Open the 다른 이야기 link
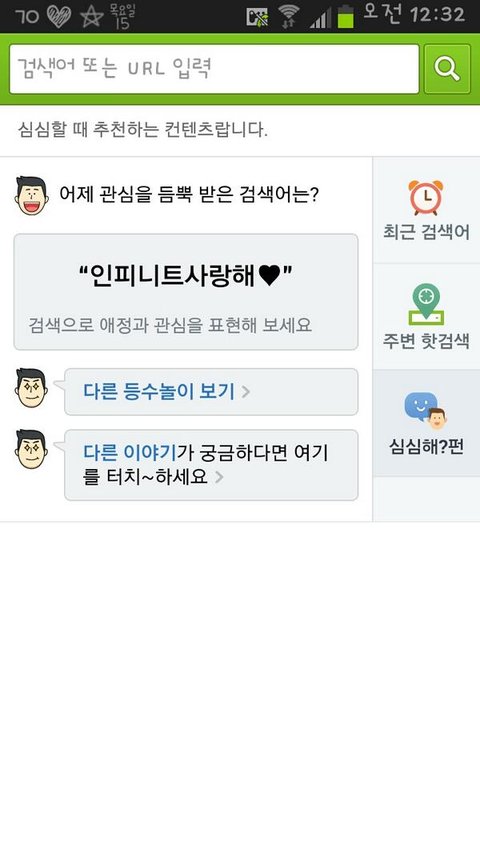 click(x=130, y=453)
